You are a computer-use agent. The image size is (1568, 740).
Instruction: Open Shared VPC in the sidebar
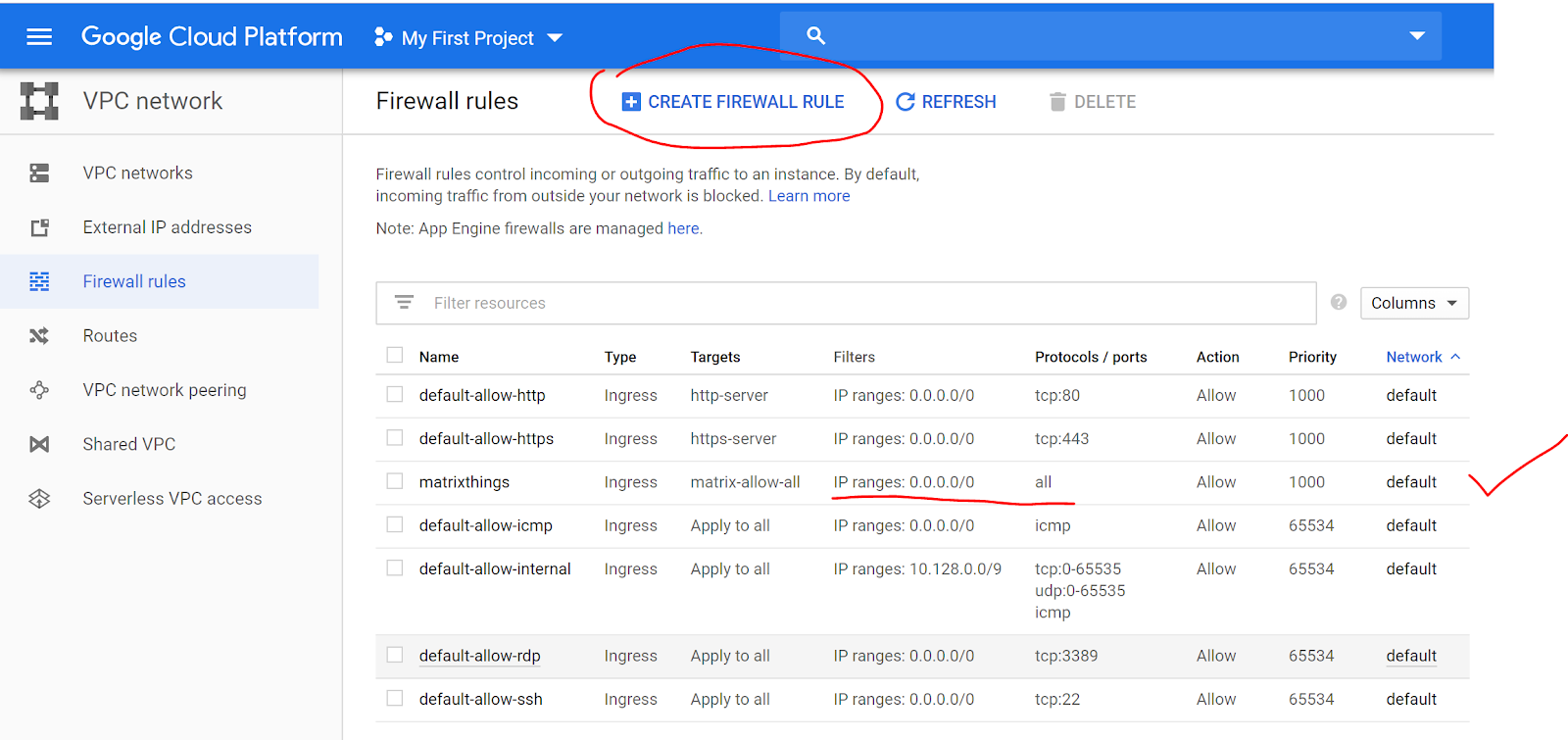click(129, 444)
